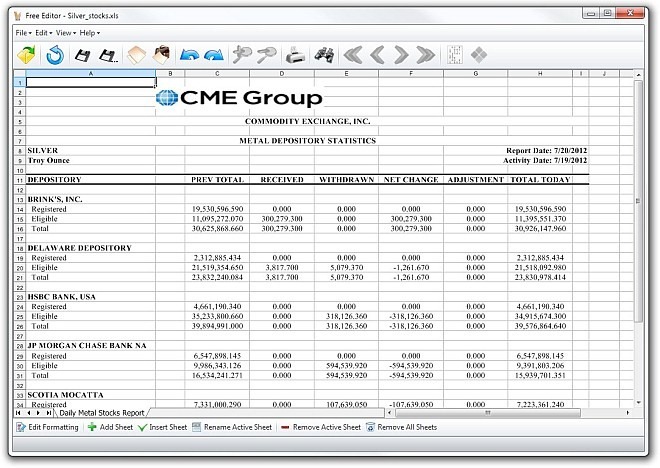
Task: Click the Zoom out magnifier icon
Action: pos(267,55)
